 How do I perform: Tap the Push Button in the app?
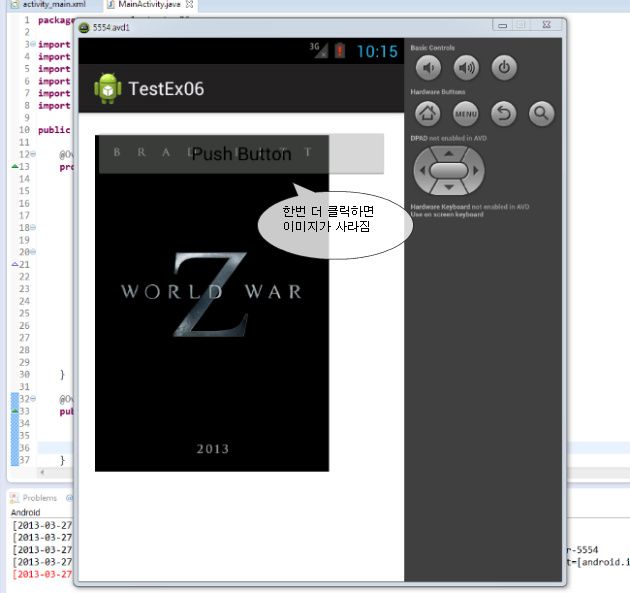point(241,154)
